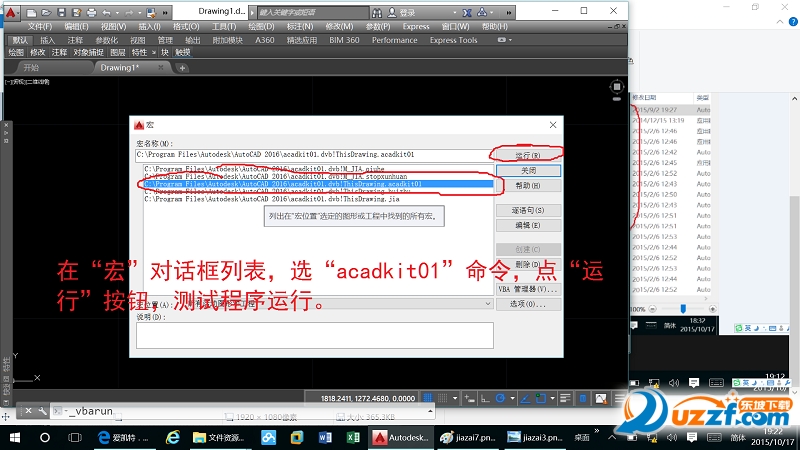Expand command line history up arrow
This screenshot has width=800, height=450.
[430, 411]
